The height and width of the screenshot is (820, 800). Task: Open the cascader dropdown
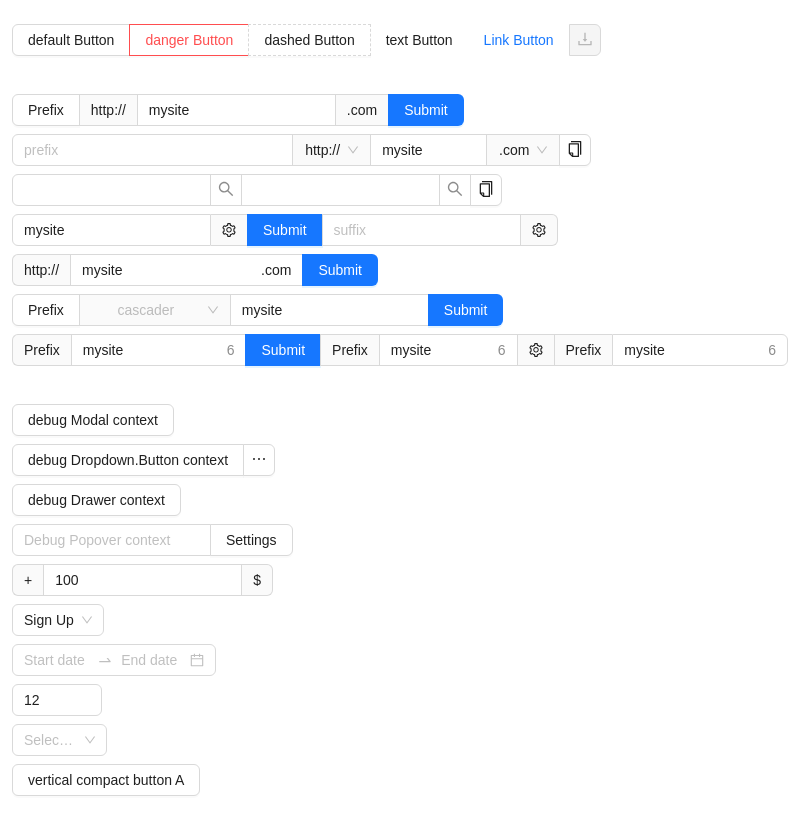pyautogui.click(x=155, y=310)
